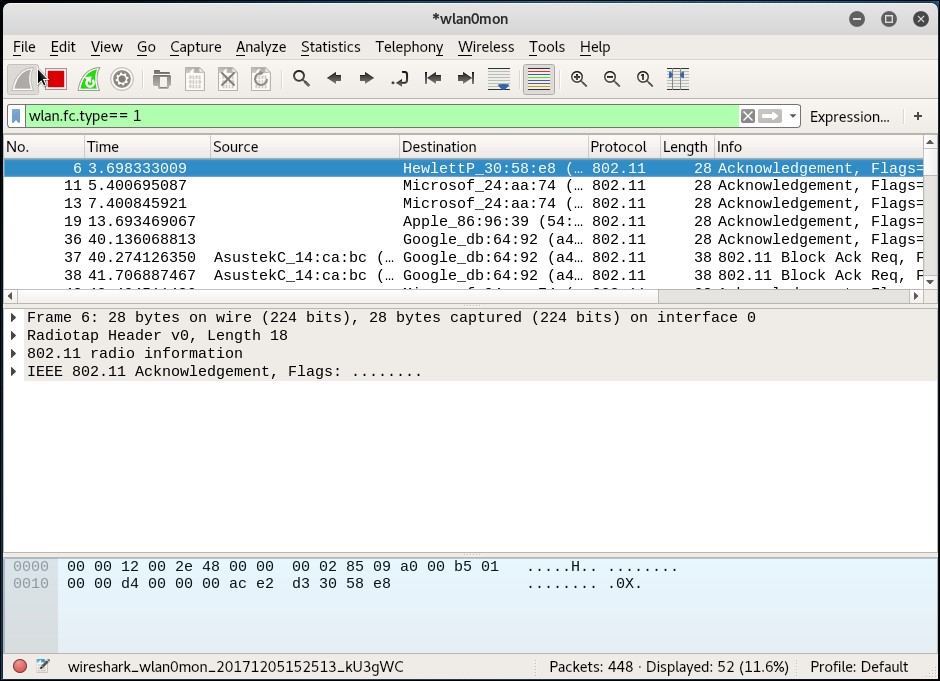Open the Help menu
The image size is (940, 681).
[x=595, y=47]
